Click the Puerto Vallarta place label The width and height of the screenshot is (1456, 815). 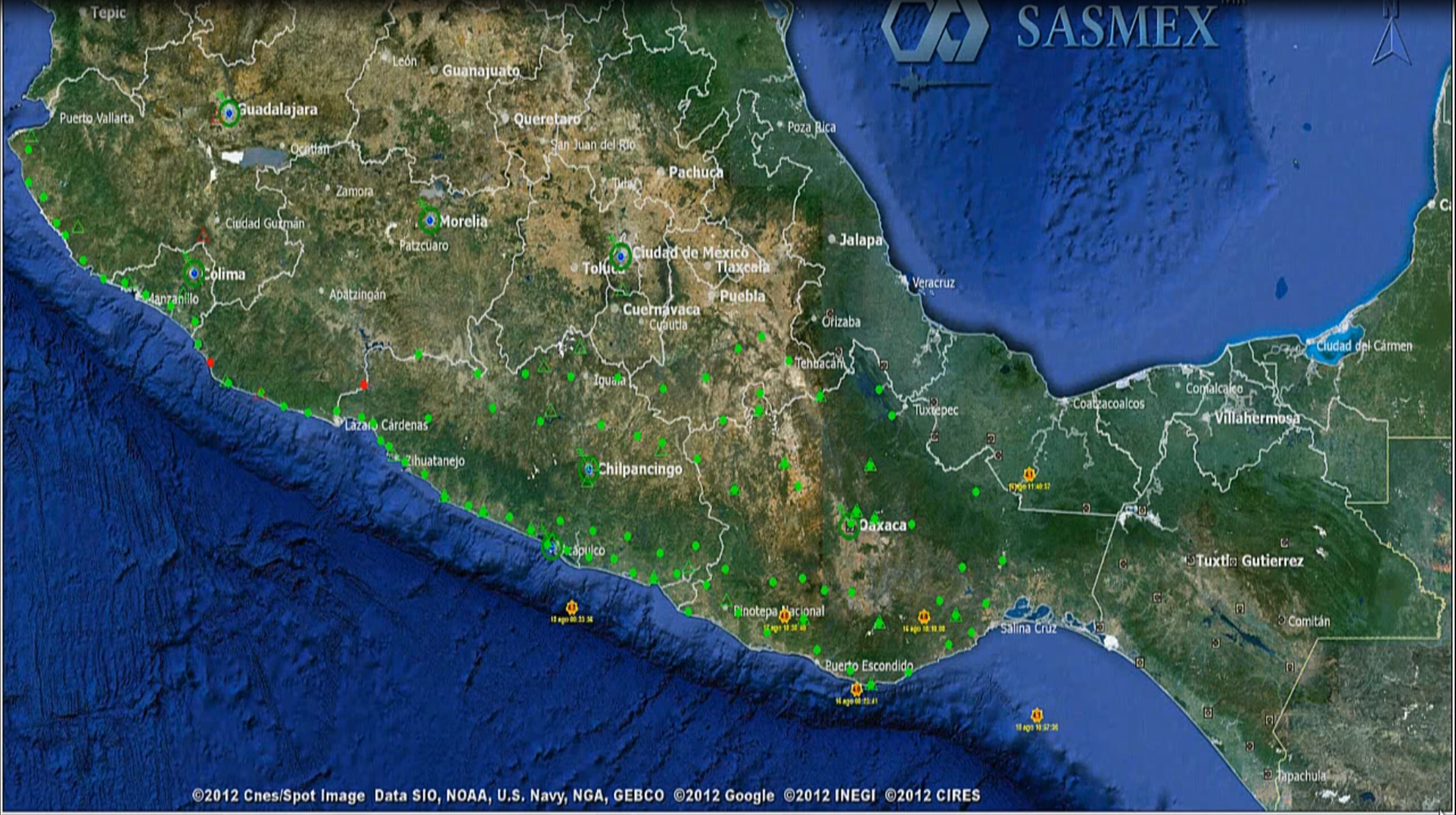pyautogui.click(x=96, y=118)
